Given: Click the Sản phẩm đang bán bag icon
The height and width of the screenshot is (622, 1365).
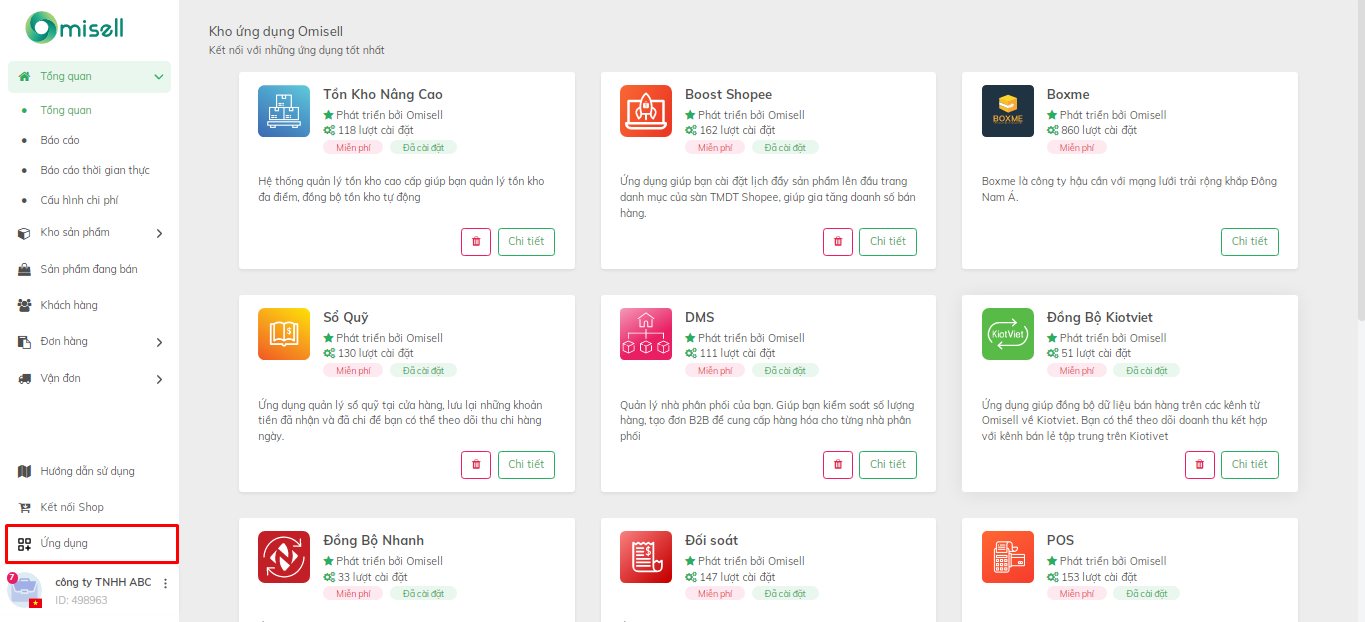Looking at the screenshot, I should 24,270.
